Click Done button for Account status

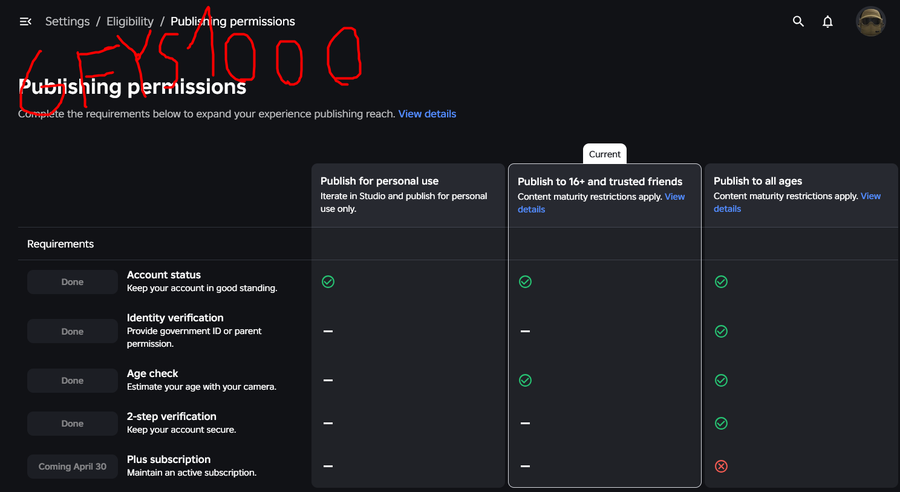72,282
